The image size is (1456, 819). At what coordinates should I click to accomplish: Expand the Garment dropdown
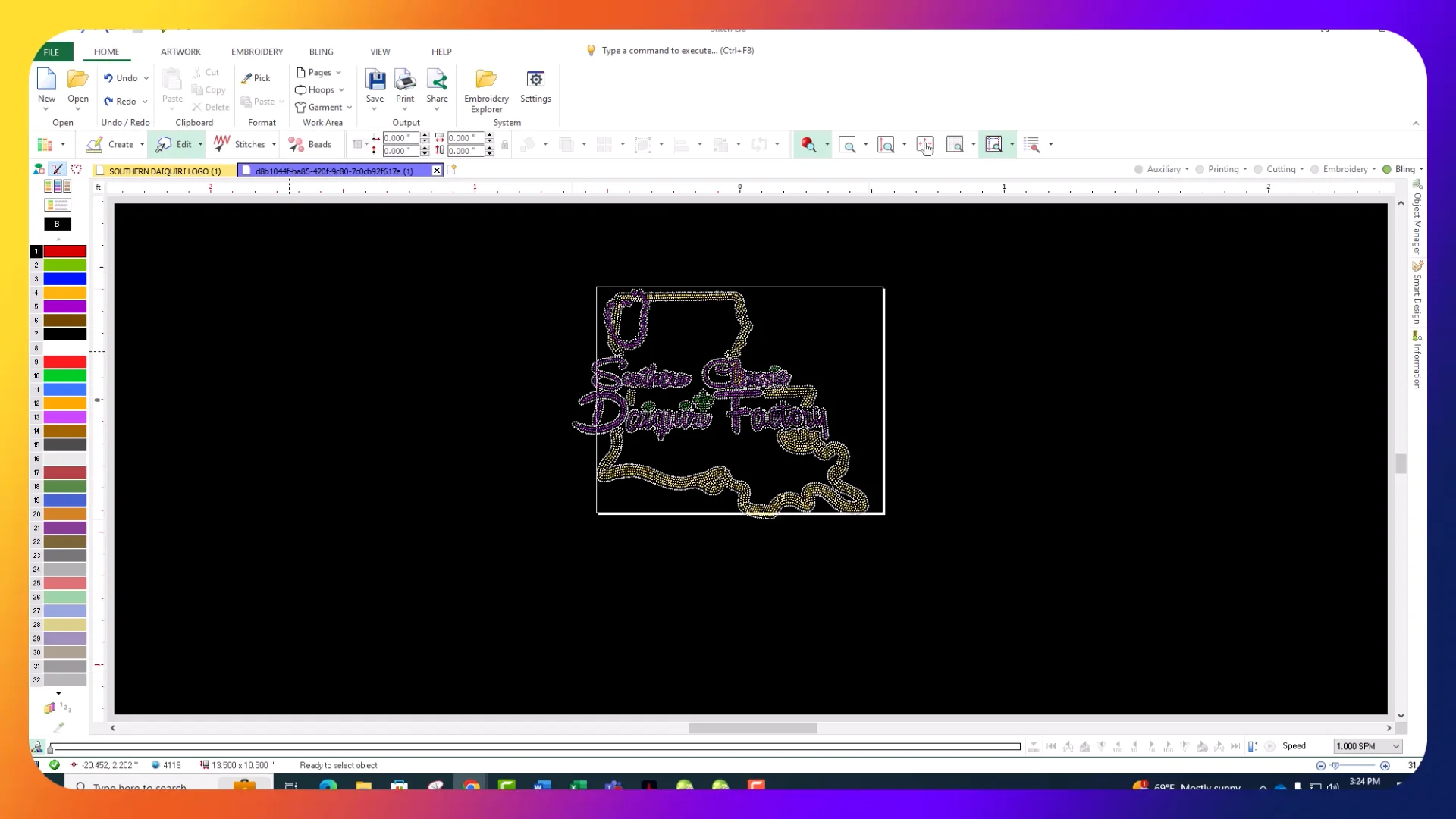(349, 108)
